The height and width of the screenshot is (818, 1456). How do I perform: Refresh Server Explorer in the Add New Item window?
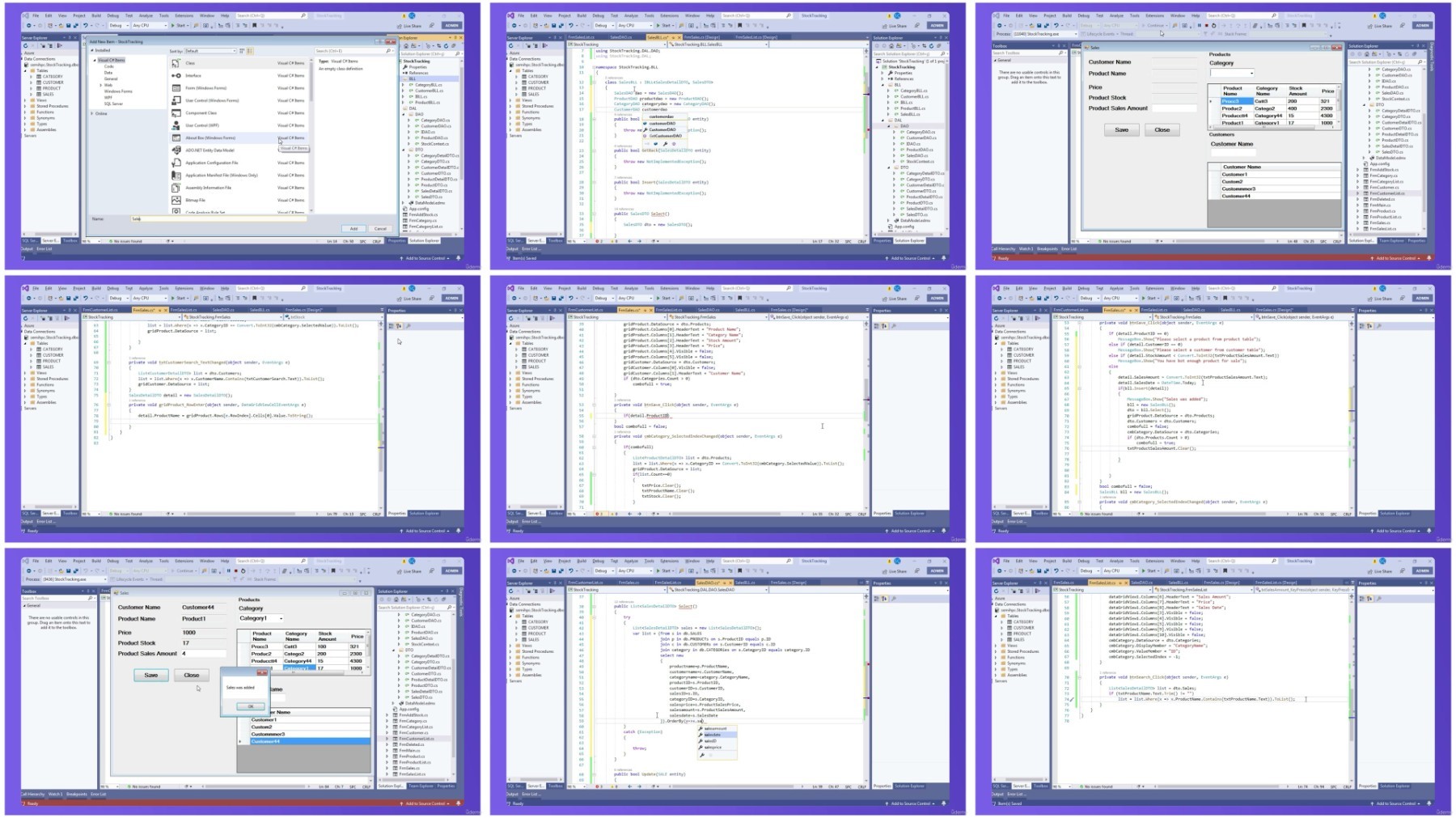[x=26, y=46]
